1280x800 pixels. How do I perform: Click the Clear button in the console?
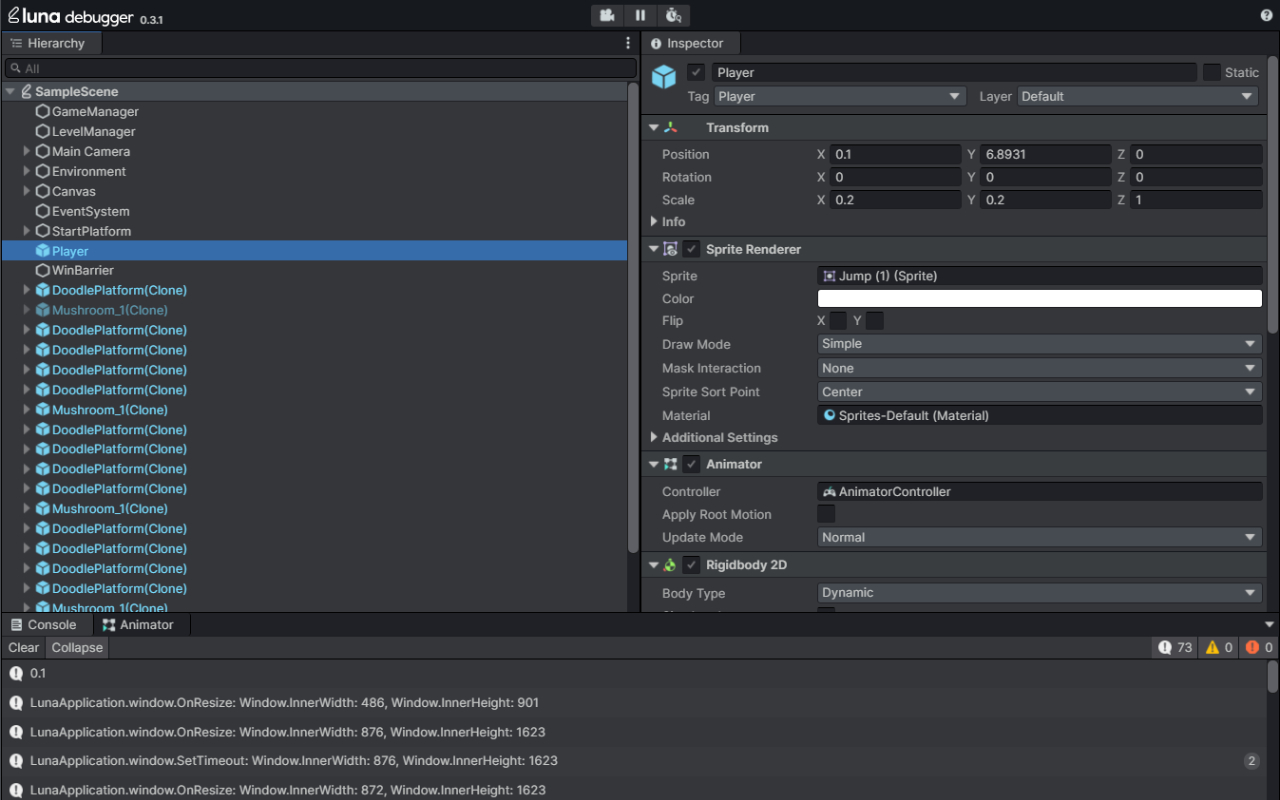(x=23, y=647)
